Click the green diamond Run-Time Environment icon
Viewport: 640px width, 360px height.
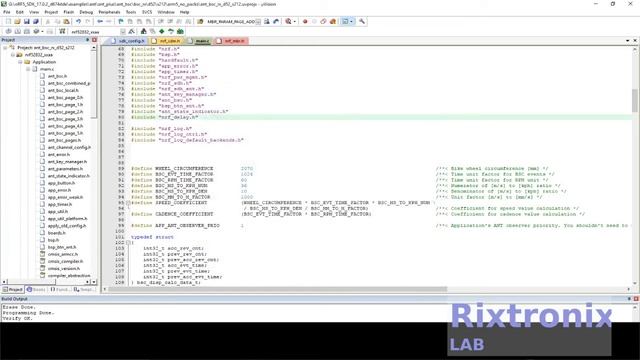[162, 31]
